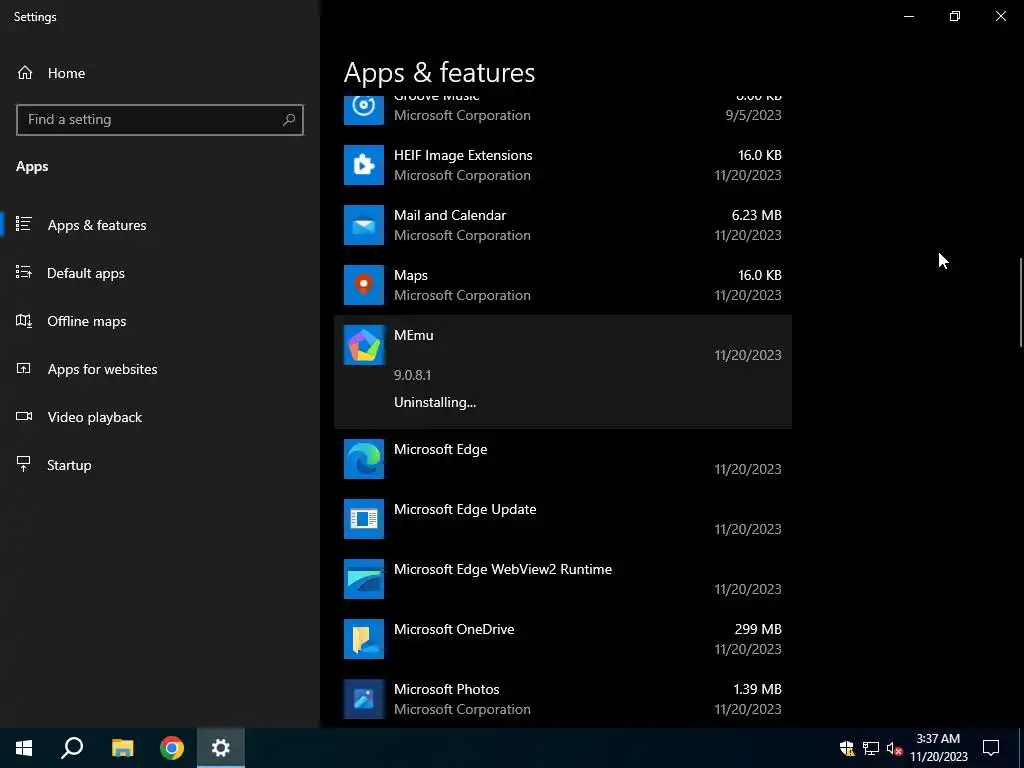Click the Mail and Calendar envelope icon

point(364,225)
